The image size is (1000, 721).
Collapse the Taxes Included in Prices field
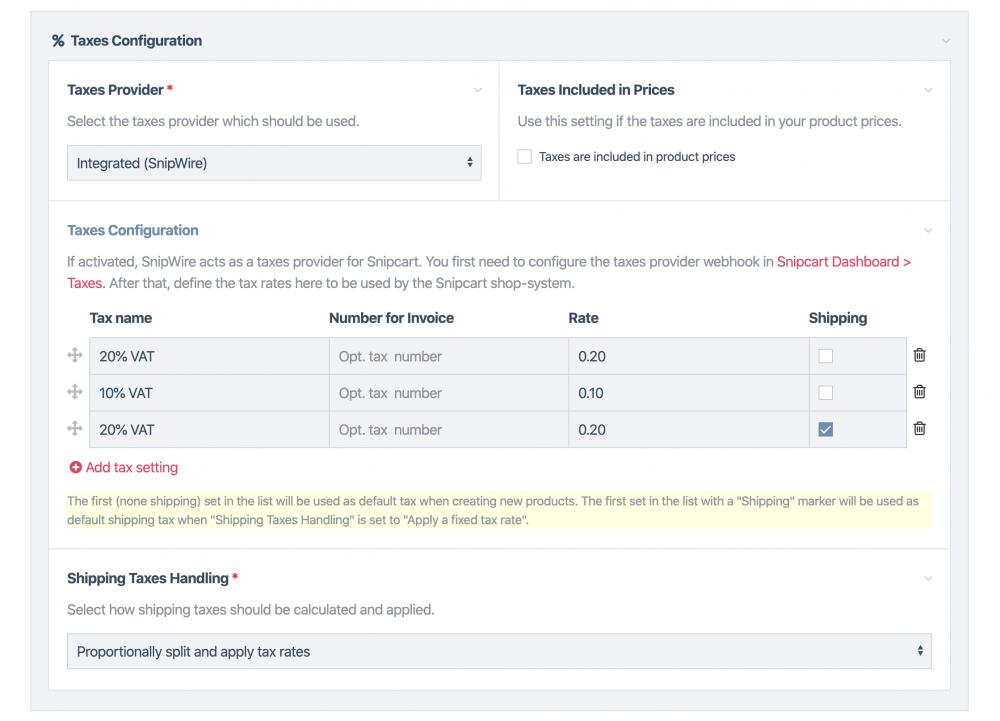[x=928, y=90]
